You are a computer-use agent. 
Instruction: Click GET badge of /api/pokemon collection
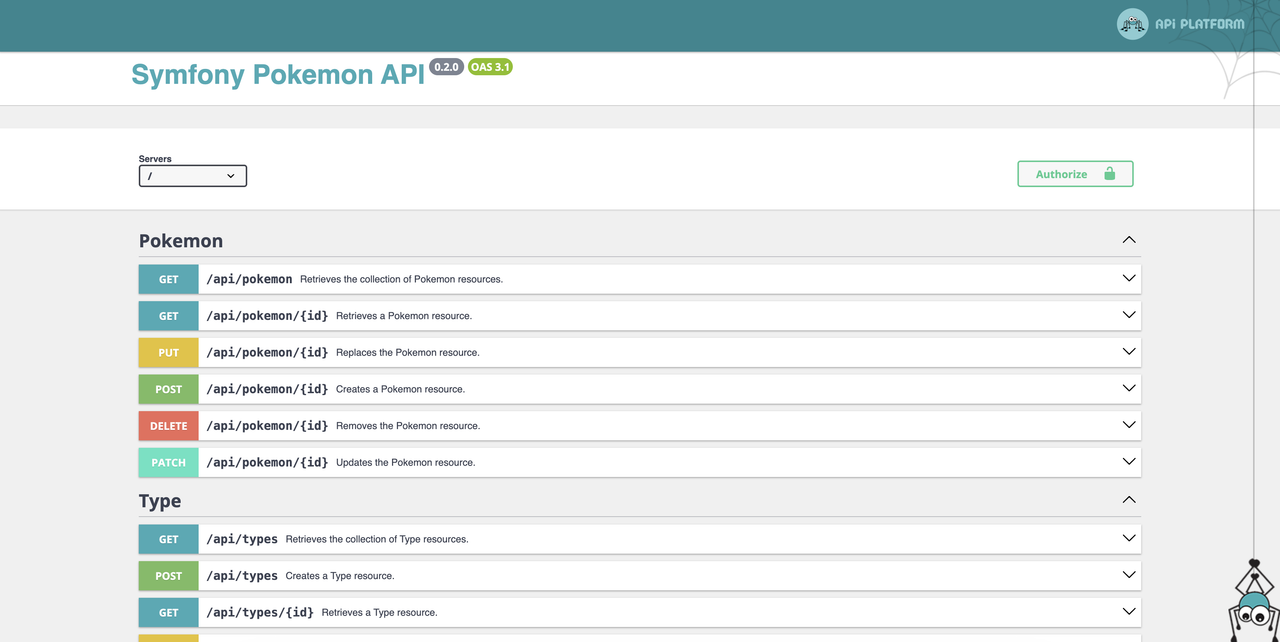click(x=169, y=279)
